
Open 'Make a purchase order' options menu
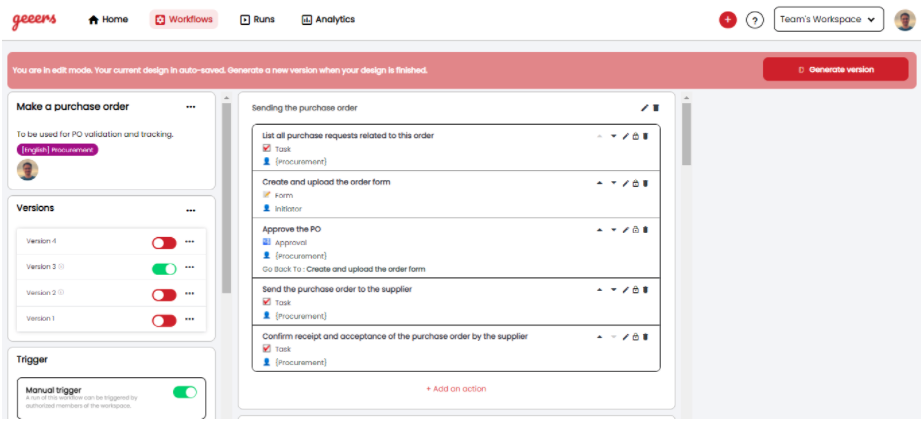click(190, 106)
